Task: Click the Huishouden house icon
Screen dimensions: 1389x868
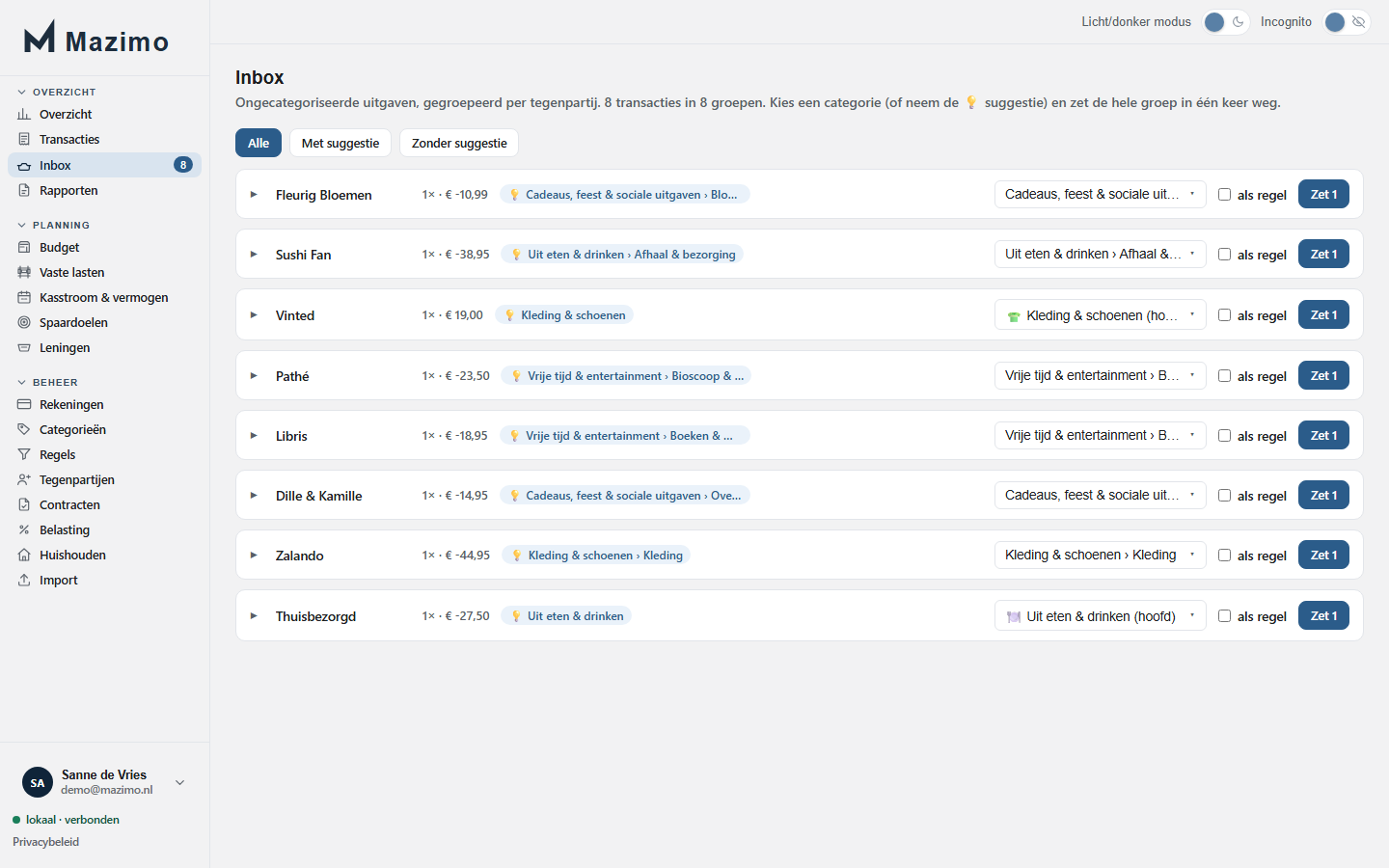Action: tap(24, 555)
